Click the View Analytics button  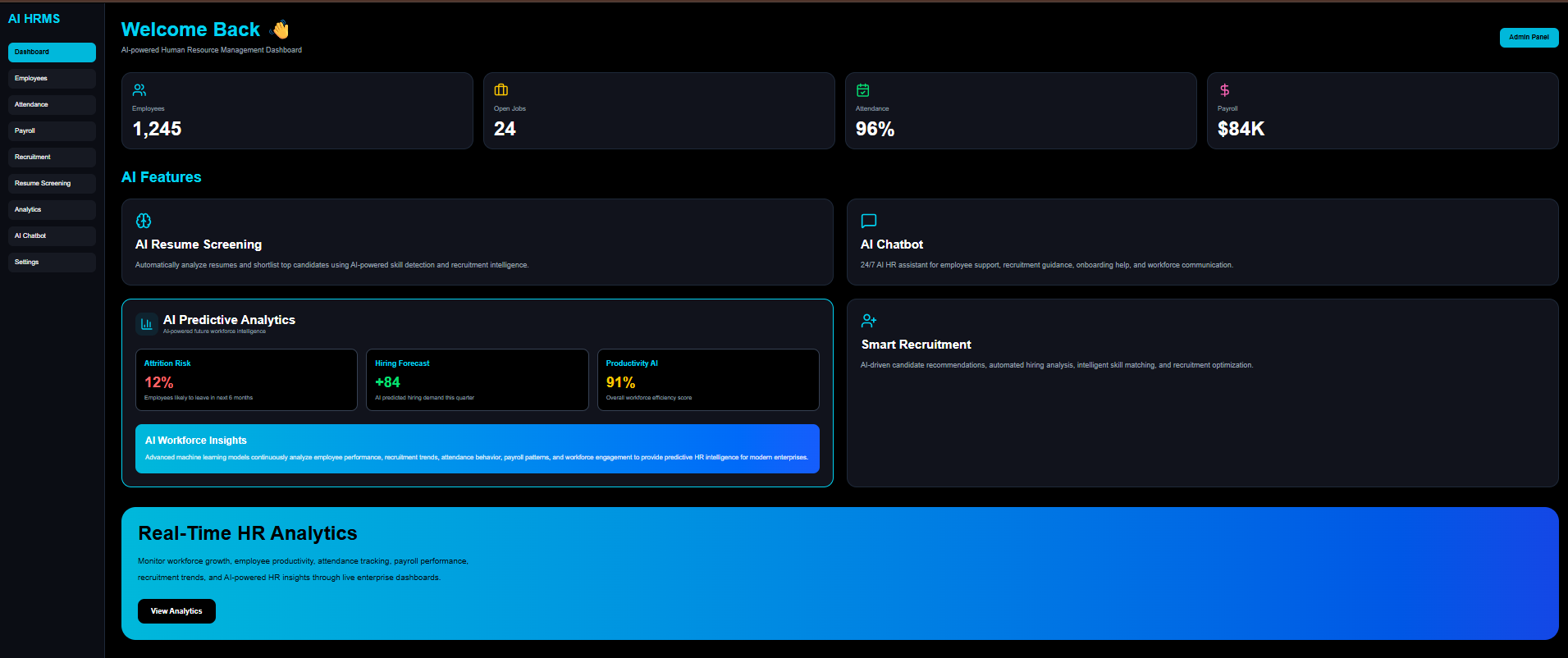pos(176,611)
